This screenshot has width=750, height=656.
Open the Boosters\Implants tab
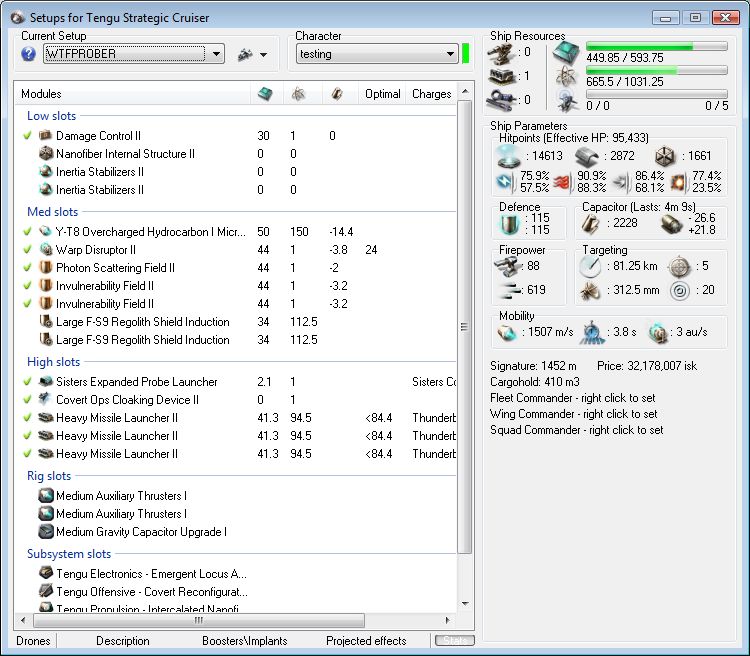(x=244, y=641)
